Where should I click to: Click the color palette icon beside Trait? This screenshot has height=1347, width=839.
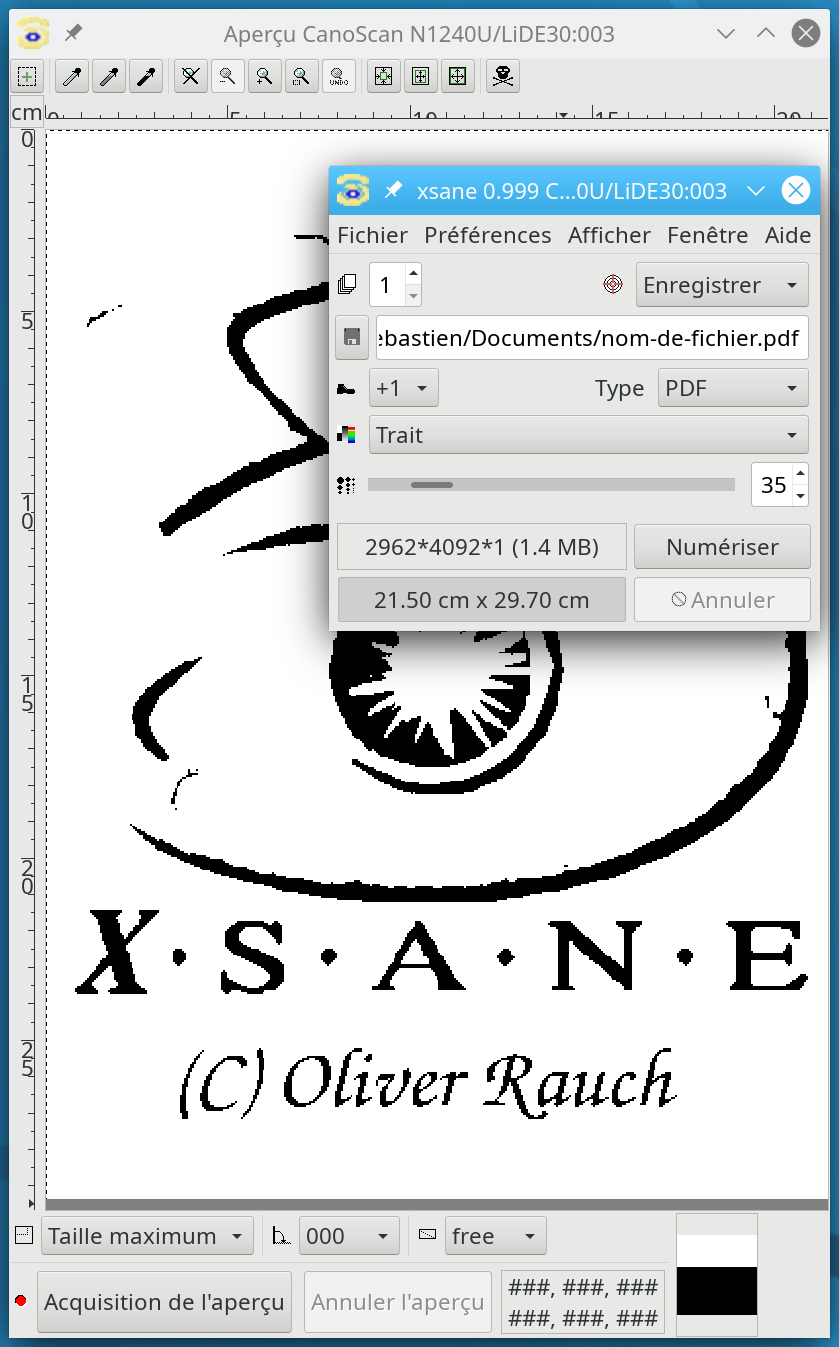point(347,435)
